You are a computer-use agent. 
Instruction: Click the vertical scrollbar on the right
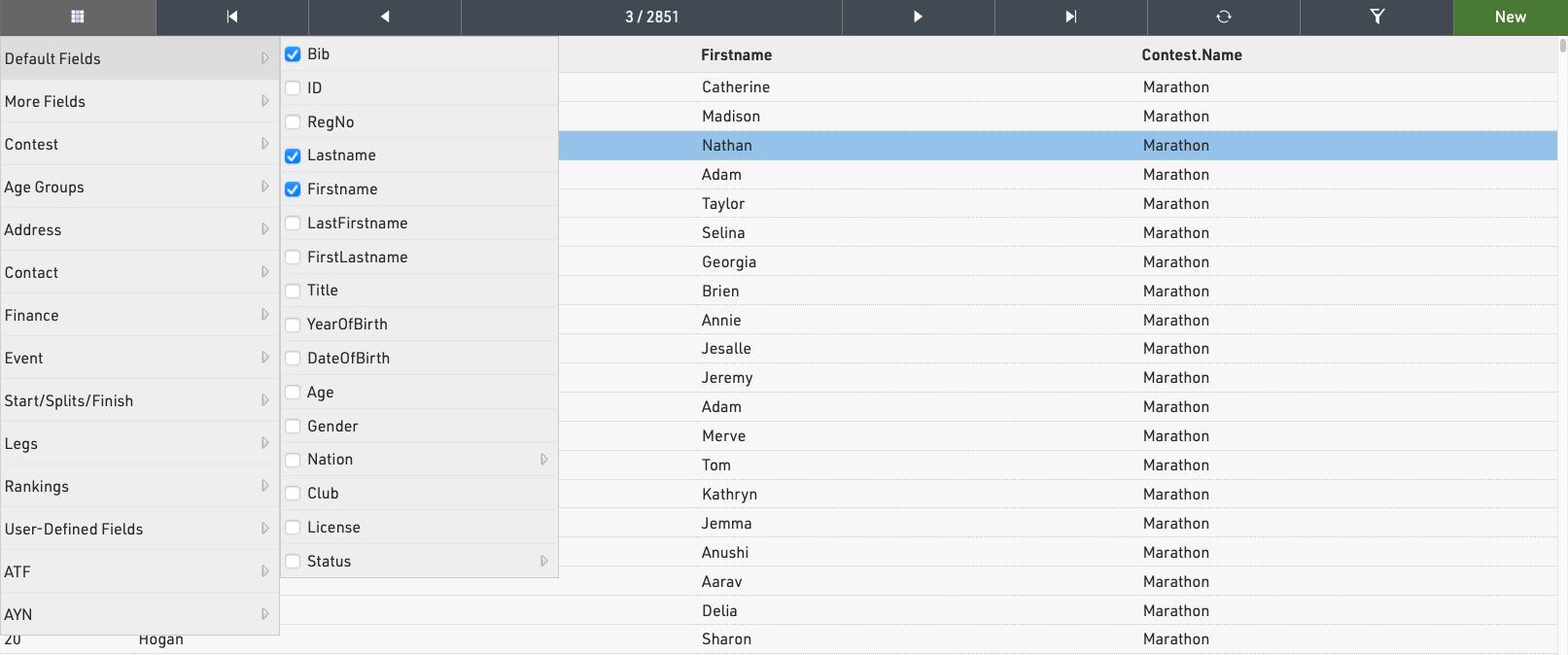point(1562,292)
